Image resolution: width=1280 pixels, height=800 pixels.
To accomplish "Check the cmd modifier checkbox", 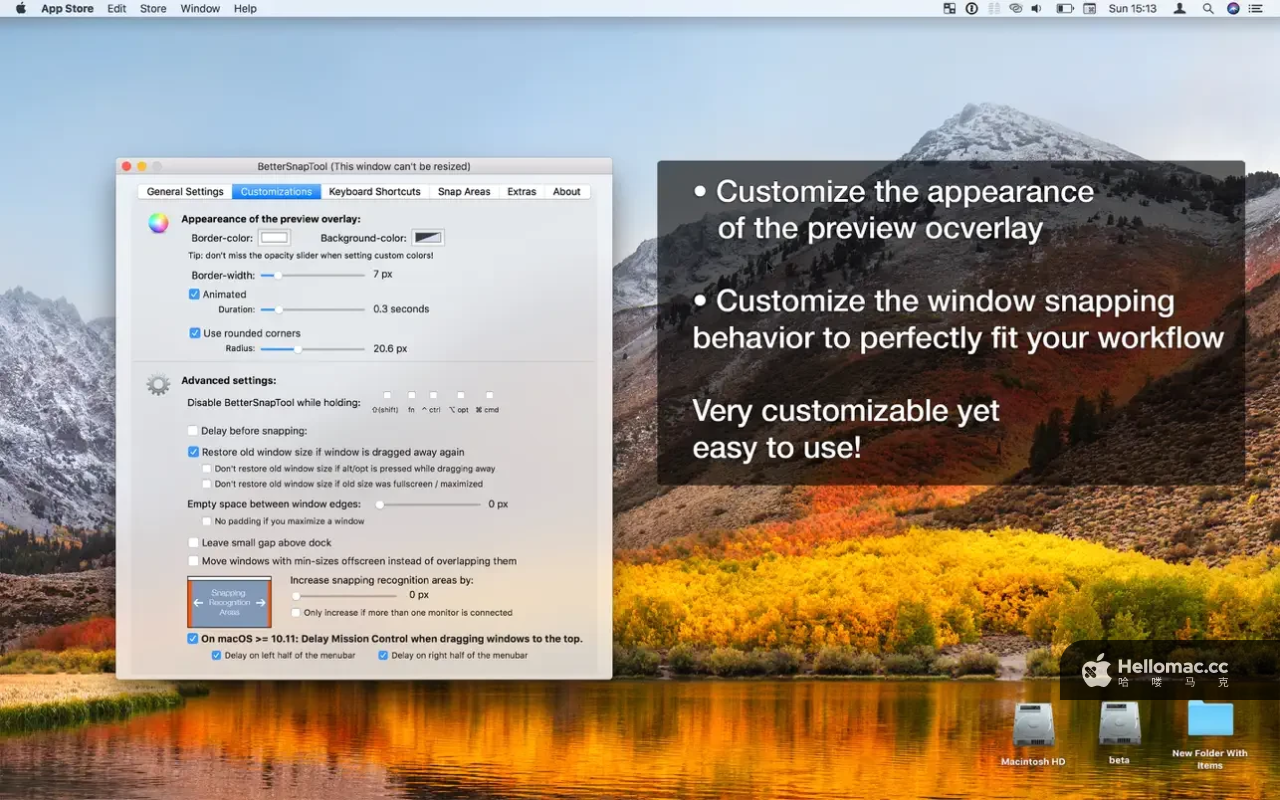I will point(489,395).
